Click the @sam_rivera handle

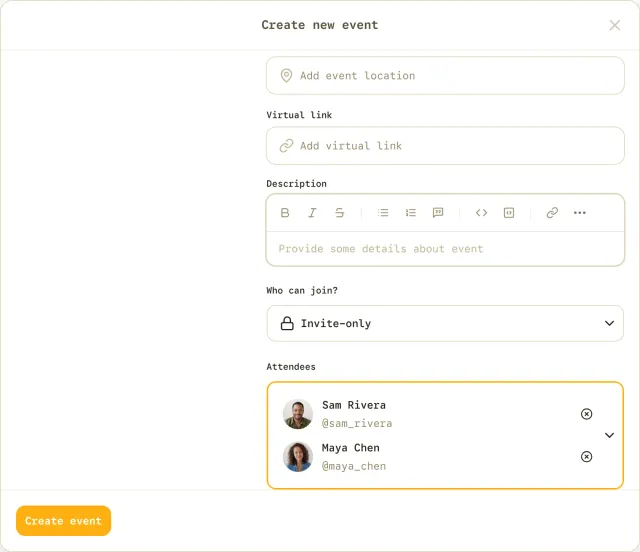click(x=357, y=423)
